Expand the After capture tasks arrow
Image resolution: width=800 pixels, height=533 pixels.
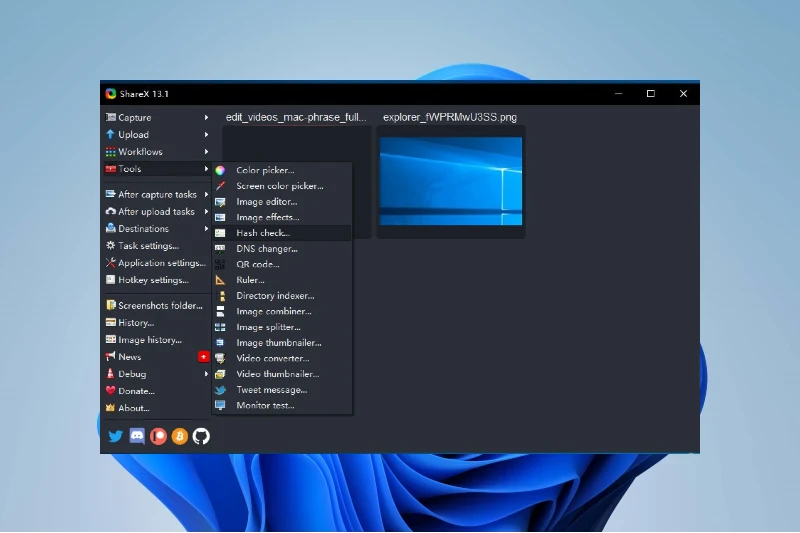[x=206, y=194]
